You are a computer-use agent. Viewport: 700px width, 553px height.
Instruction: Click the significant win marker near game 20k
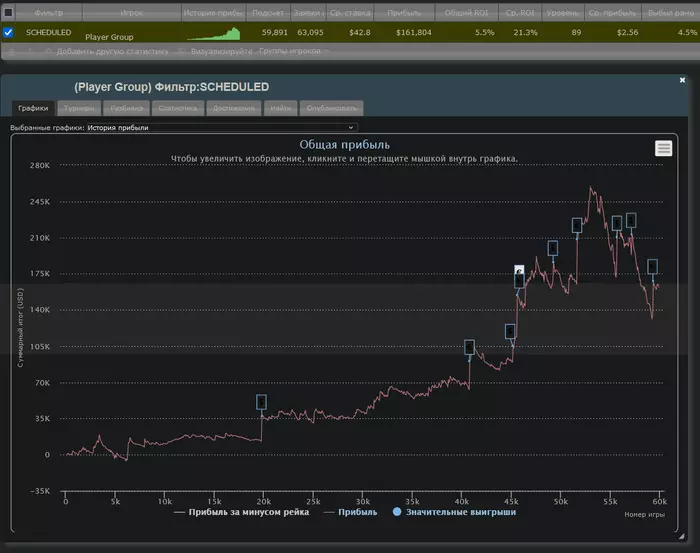click(262, 402)
